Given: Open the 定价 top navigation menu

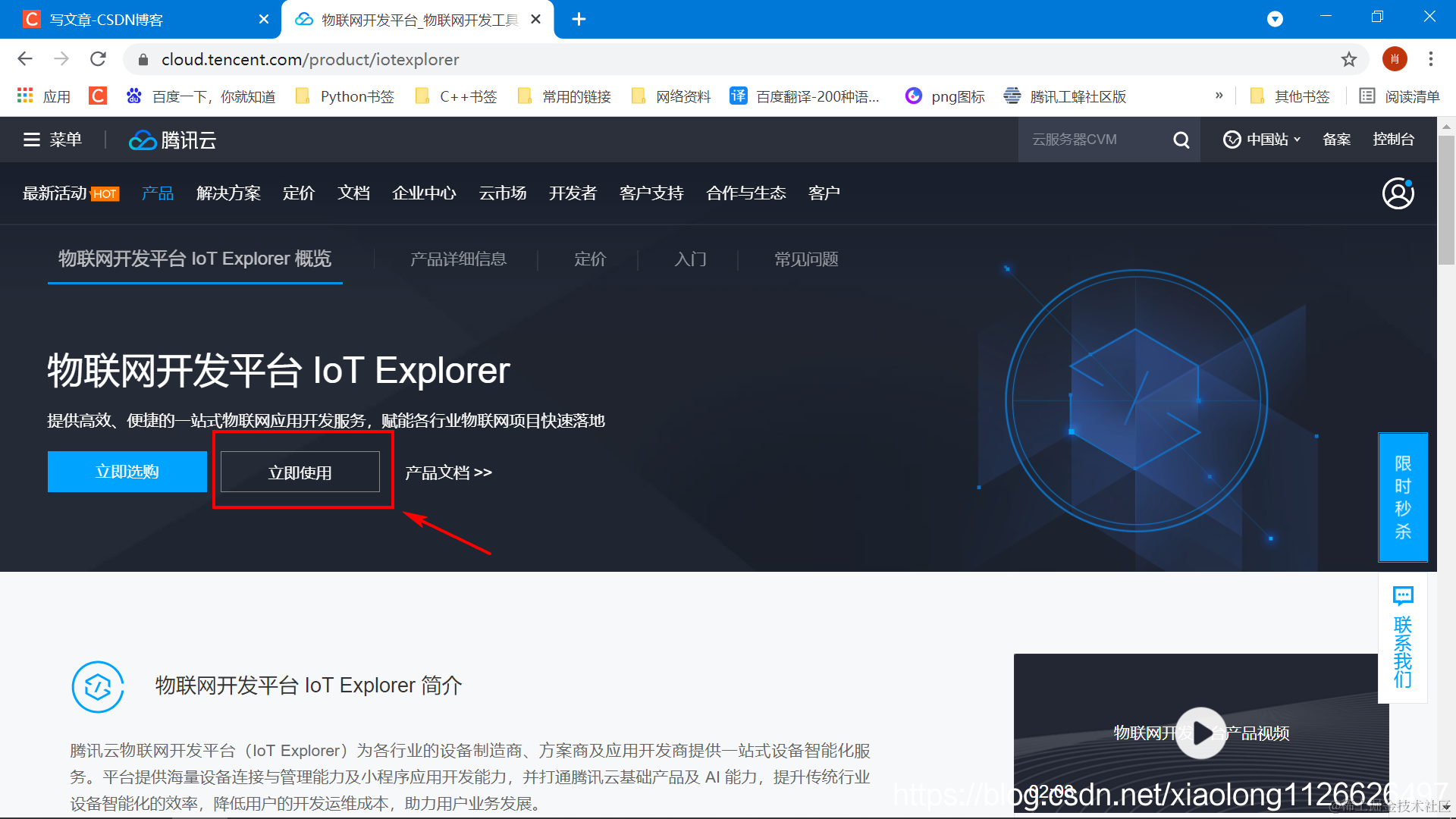Looking at the screenshot, I should [299, 193].
